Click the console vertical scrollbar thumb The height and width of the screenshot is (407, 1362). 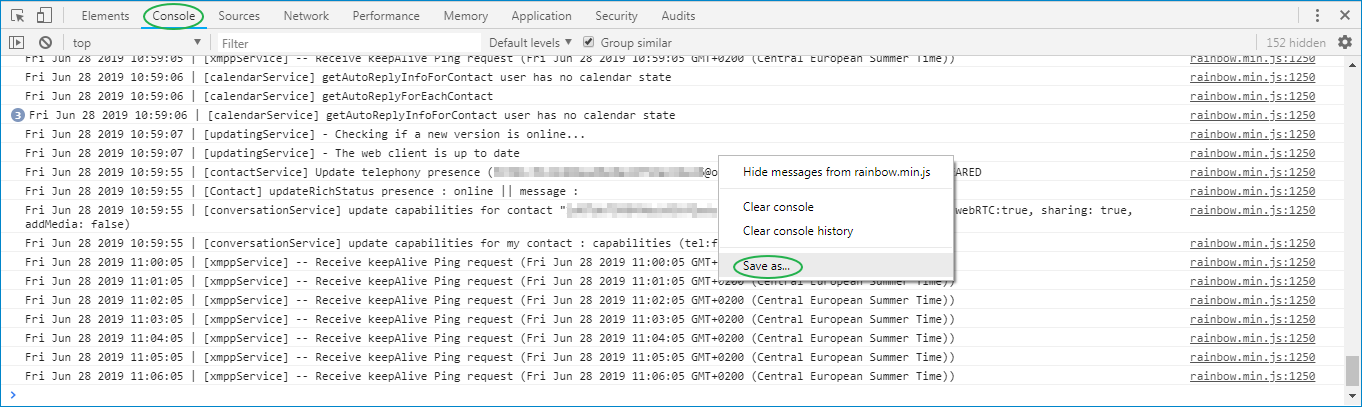[x=1353, y=370]
